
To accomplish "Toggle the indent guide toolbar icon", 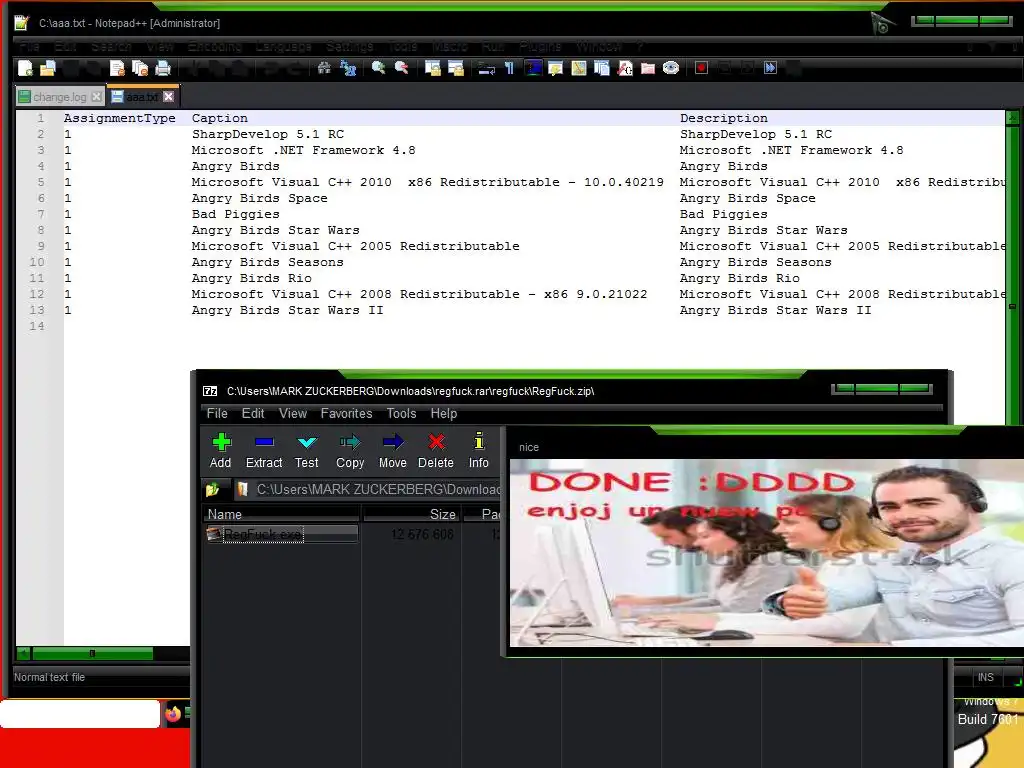I will click(533, 68).
